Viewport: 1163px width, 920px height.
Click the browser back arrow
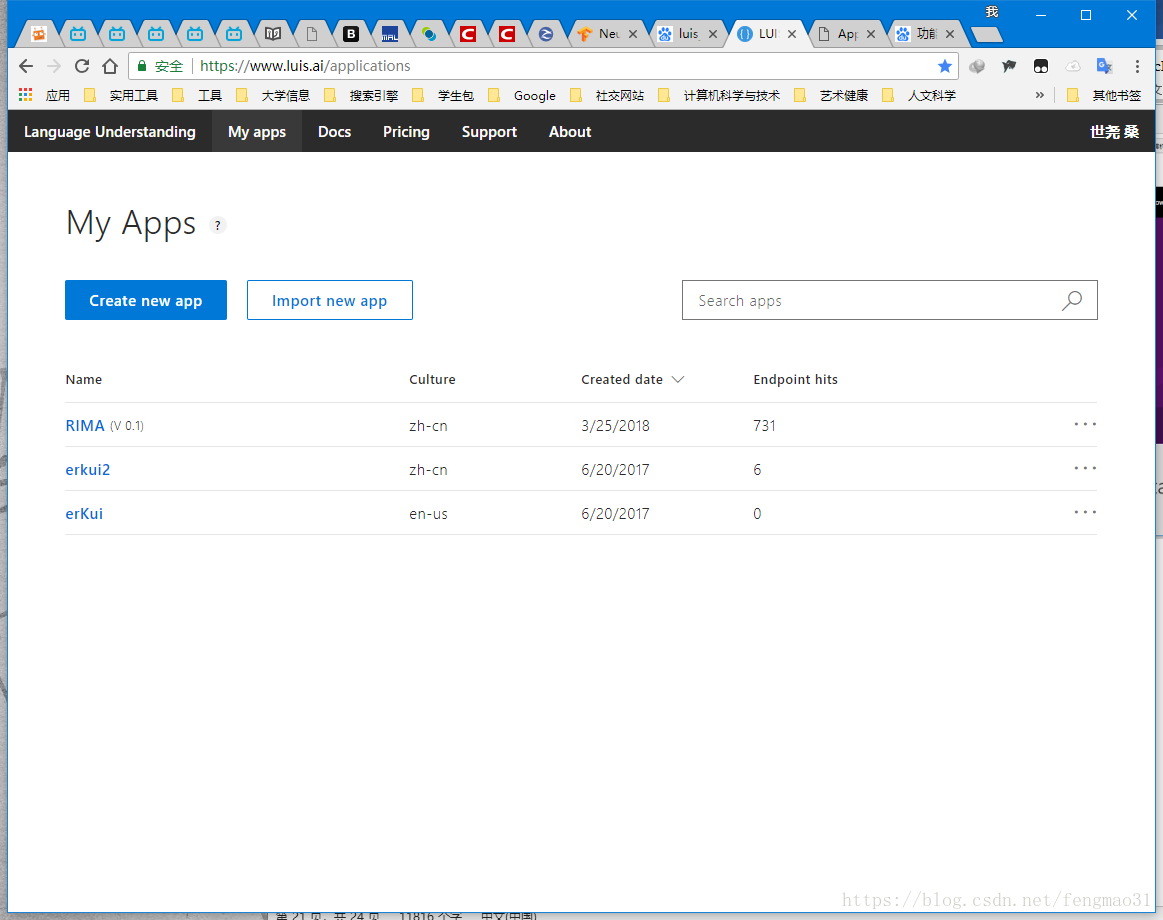point(26,66)
